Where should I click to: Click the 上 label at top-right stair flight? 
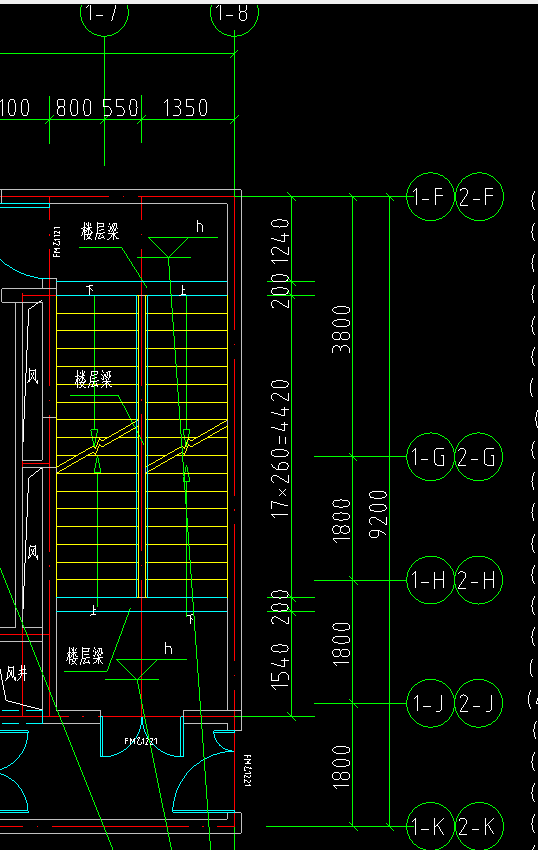(183, 291)
